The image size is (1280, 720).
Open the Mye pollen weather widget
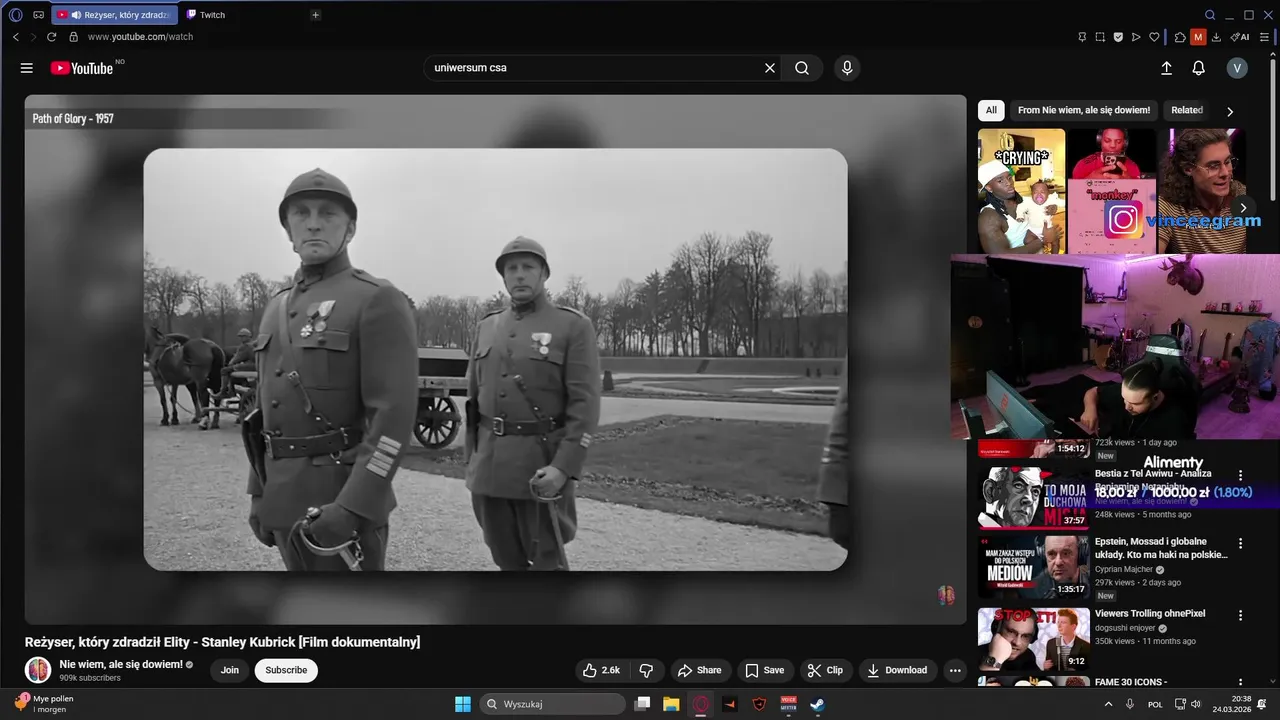[44, 703]
